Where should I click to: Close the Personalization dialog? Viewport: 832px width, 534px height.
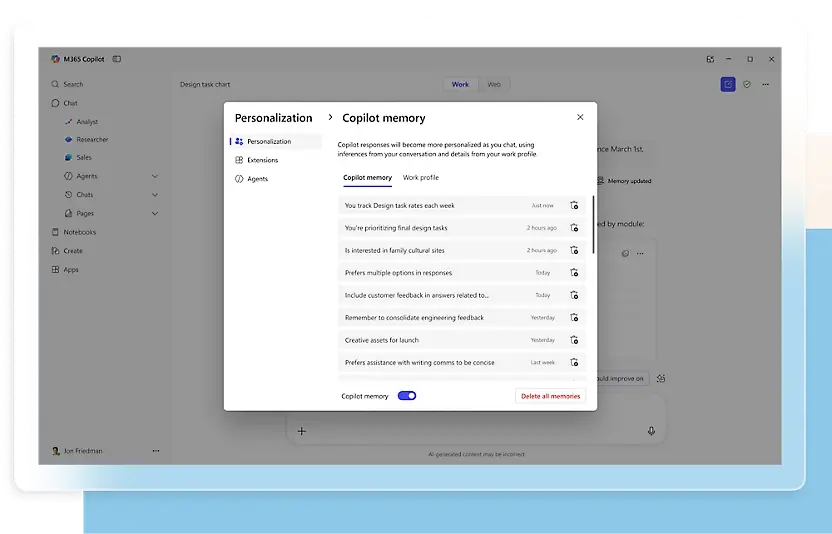click(580, 117)
